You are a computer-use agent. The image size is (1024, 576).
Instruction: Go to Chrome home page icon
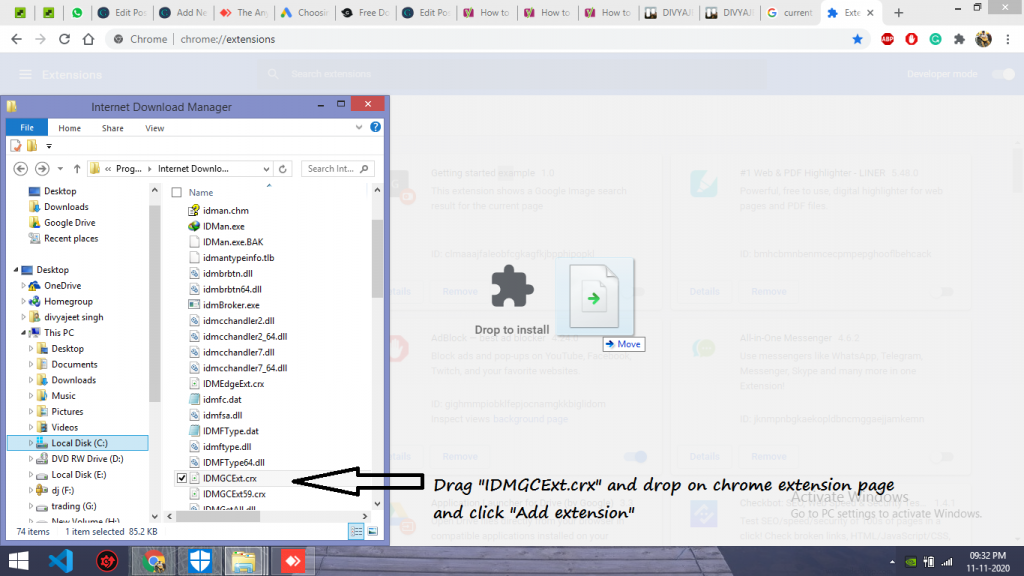[x=88, y=39]
